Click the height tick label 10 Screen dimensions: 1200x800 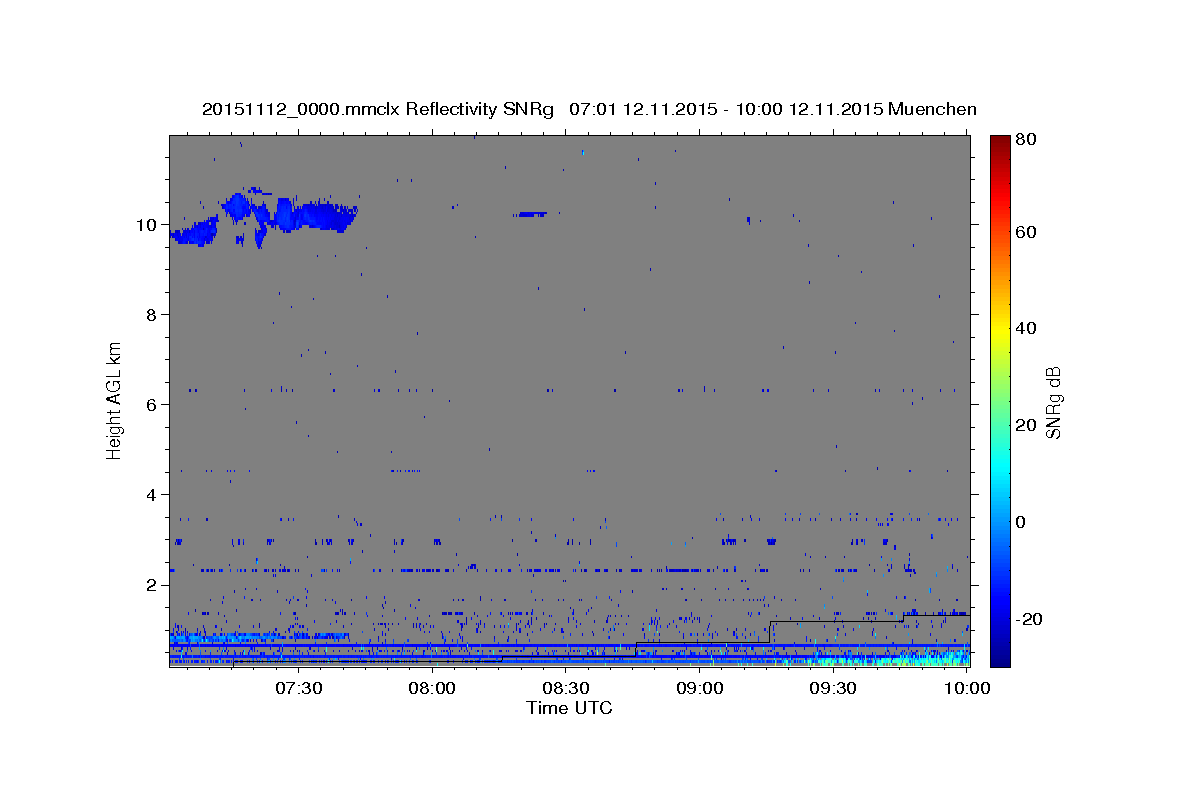coord(148,225)
